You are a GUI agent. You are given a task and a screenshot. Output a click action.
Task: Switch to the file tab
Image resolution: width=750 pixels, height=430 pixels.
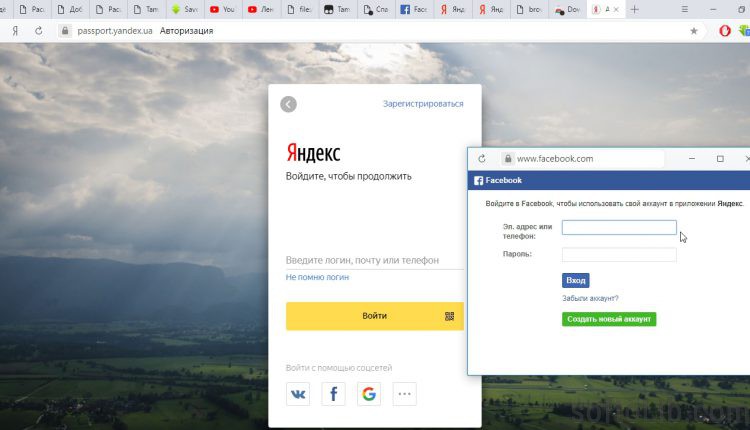[x=299, y=9]
